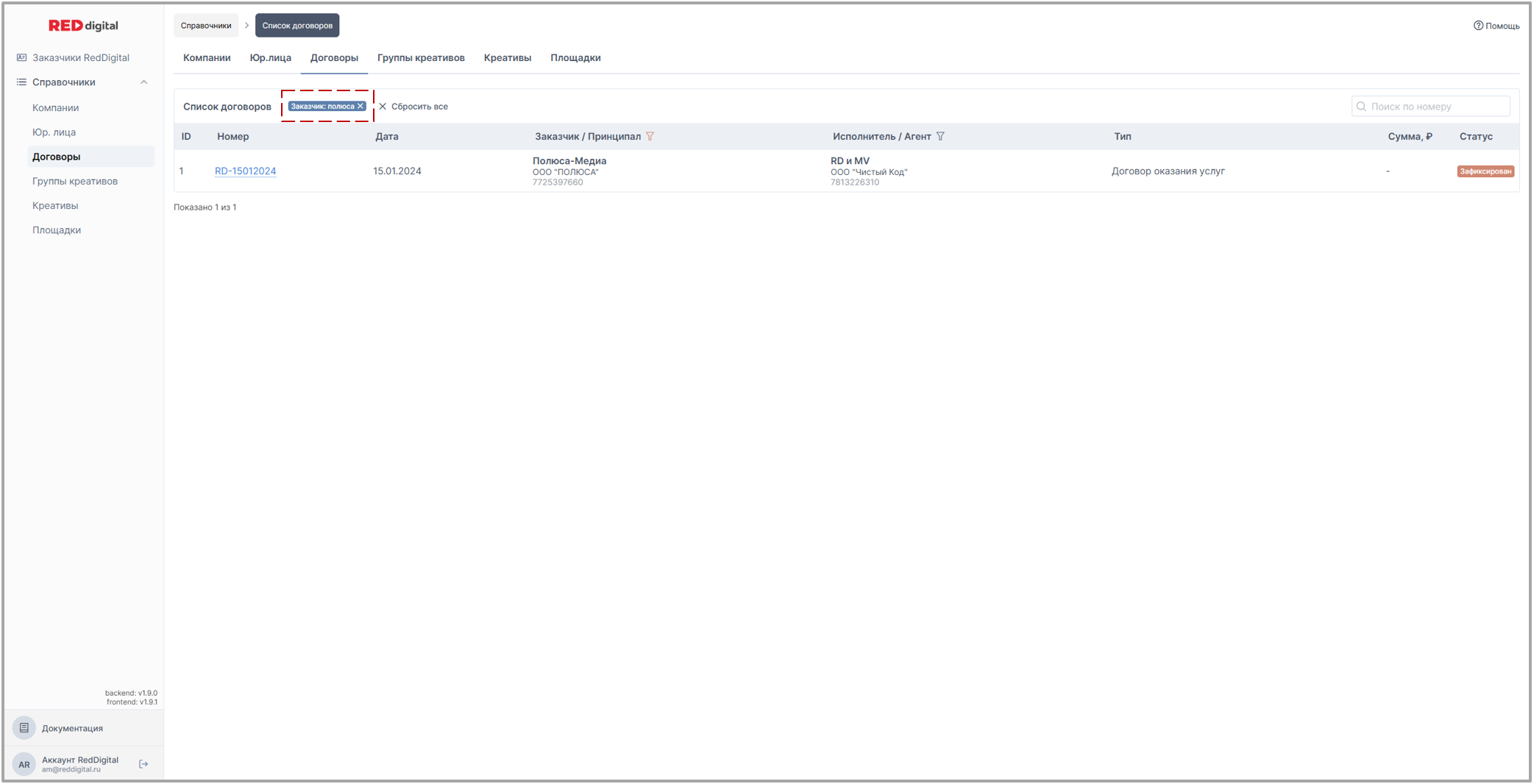Click the Заказчики RedDigital menu item
The height and width of the screenshot is (784, 1534).
tap(81, 57)
